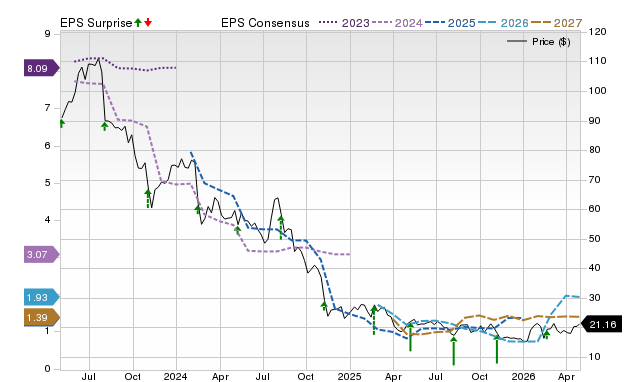Click the light blue 1.93 value tag
This screenshot has width=640, height=382.
click(x=42, y=298)
